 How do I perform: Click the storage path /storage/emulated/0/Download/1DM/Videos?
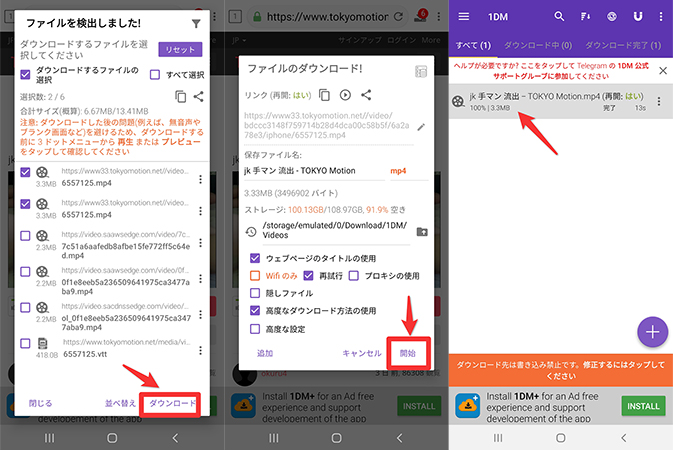[x=335, y=230]
